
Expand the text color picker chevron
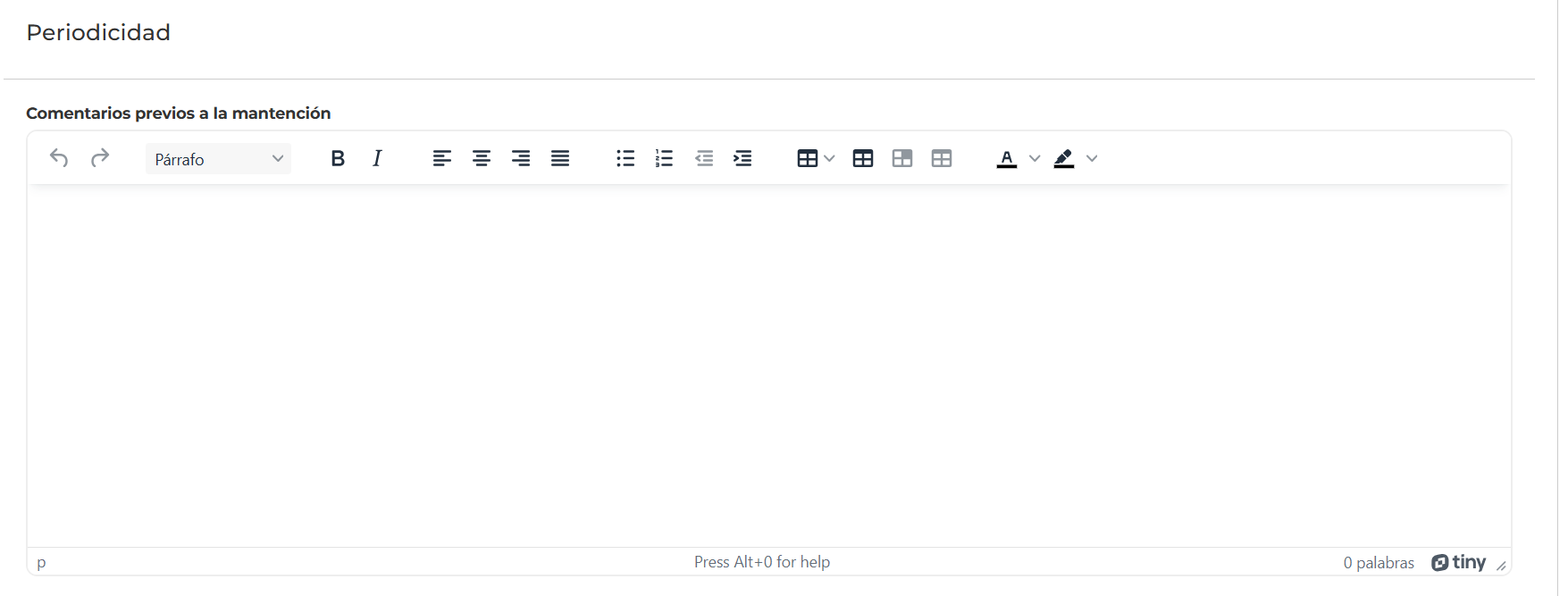1035,158
